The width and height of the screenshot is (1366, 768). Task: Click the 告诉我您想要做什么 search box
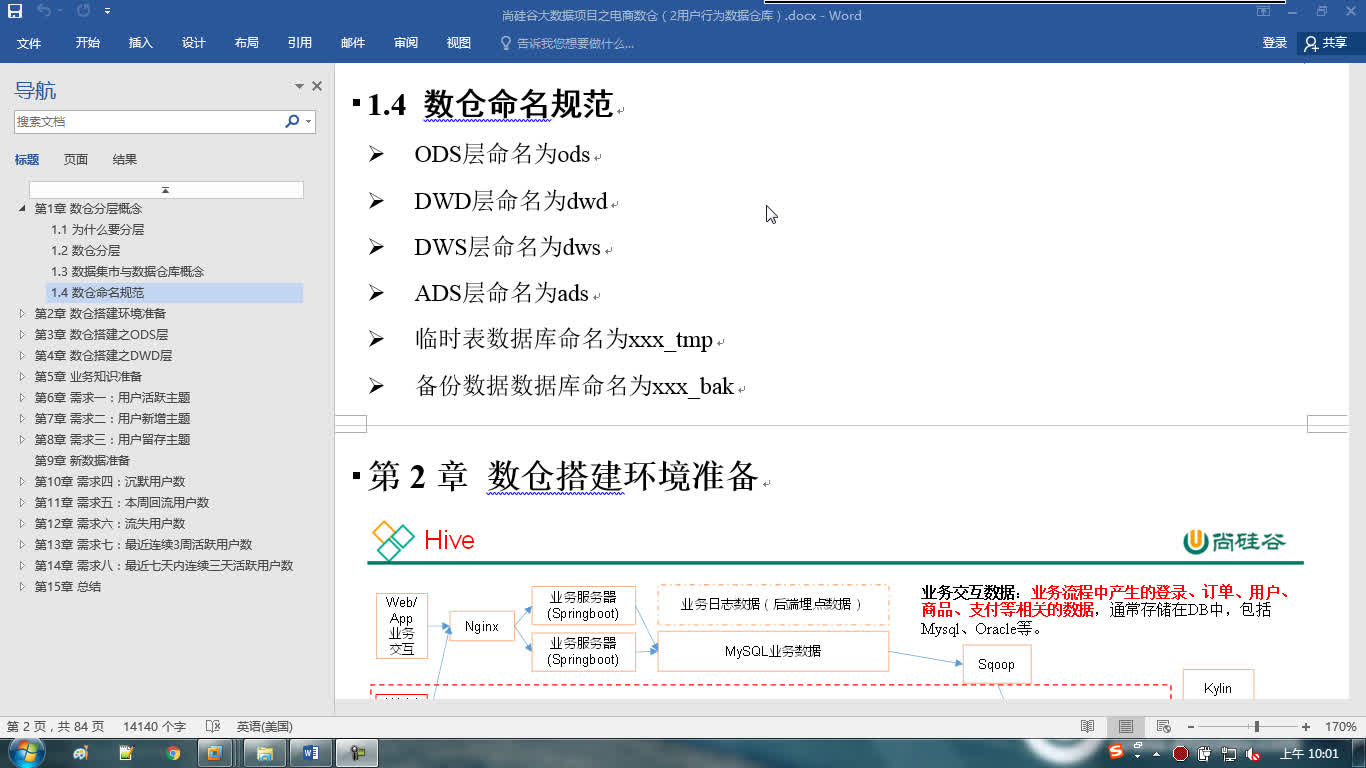[x=567, y=43]
